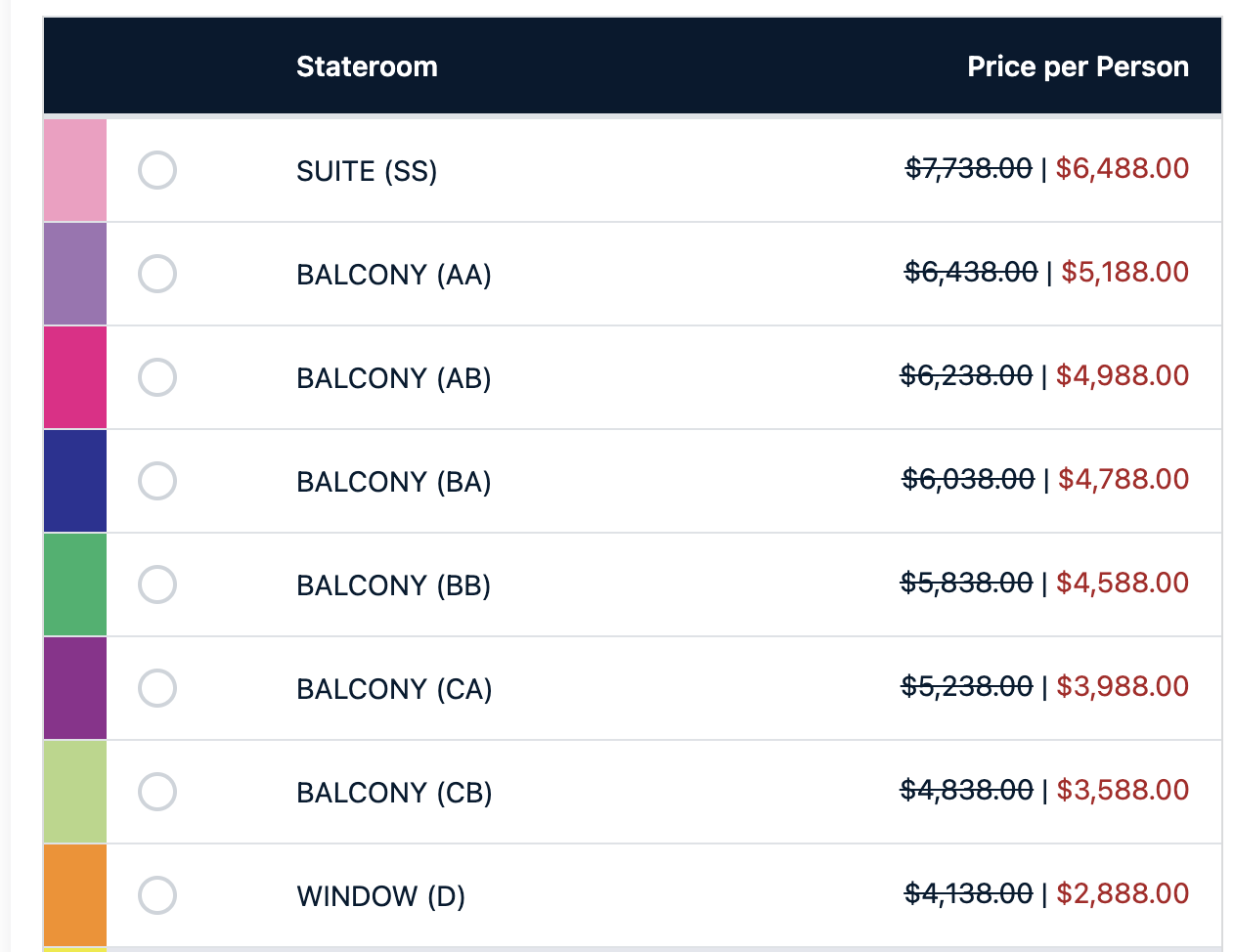Click the green BALCONY (BB) swatch

pyautogui.click(x=75, y=584)
